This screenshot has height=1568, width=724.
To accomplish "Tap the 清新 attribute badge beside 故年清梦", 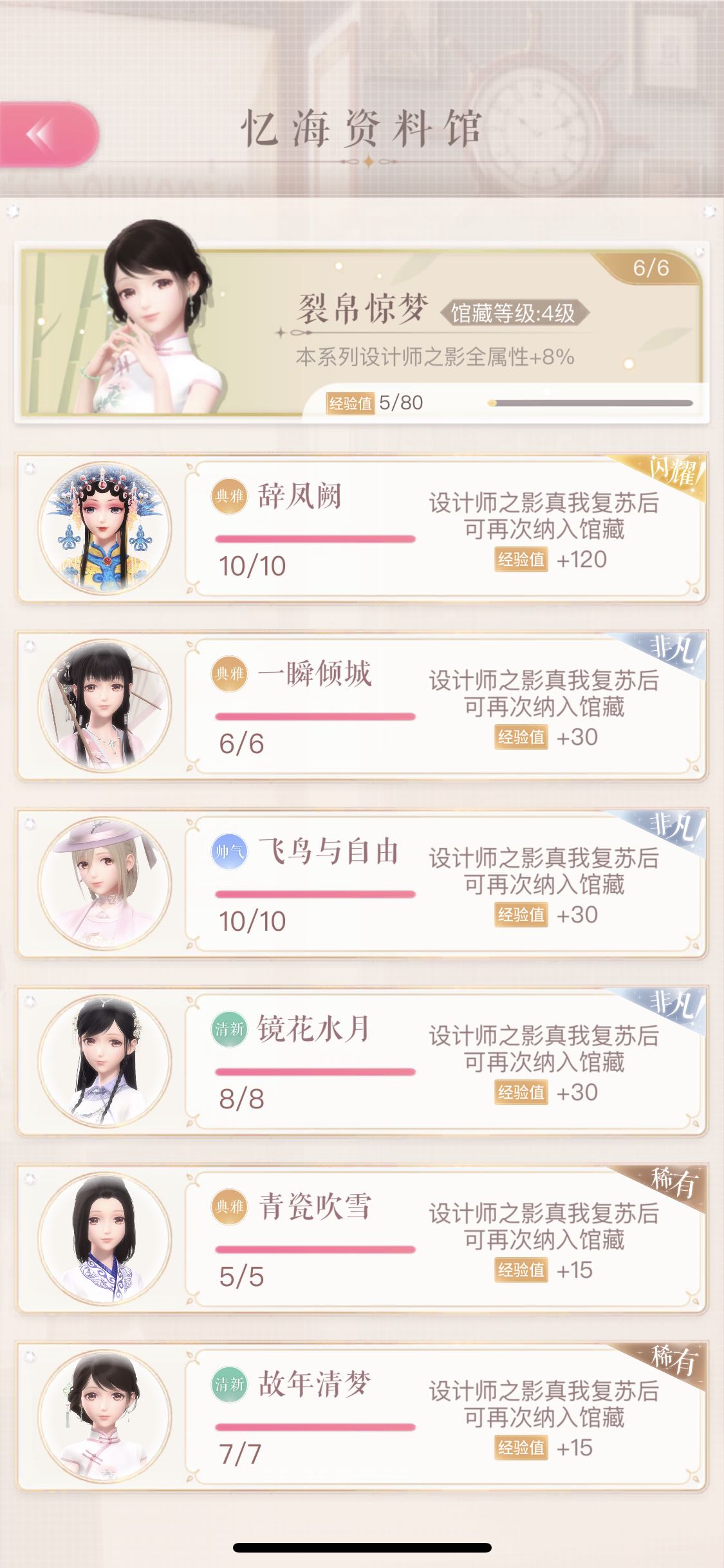I will pyautogui.click(x=229, y=1384).
